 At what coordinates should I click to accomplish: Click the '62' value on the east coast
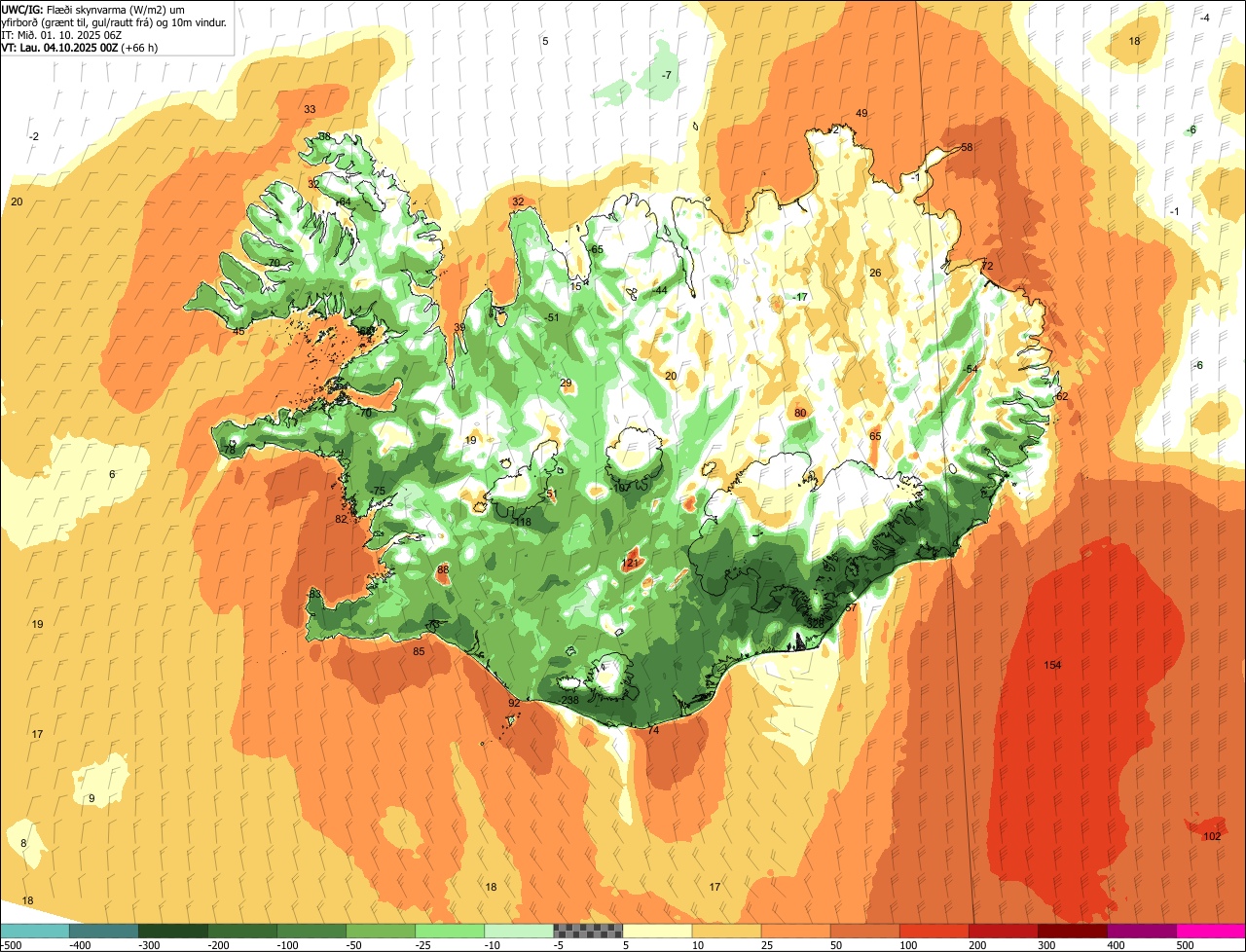click(1062, 396)
